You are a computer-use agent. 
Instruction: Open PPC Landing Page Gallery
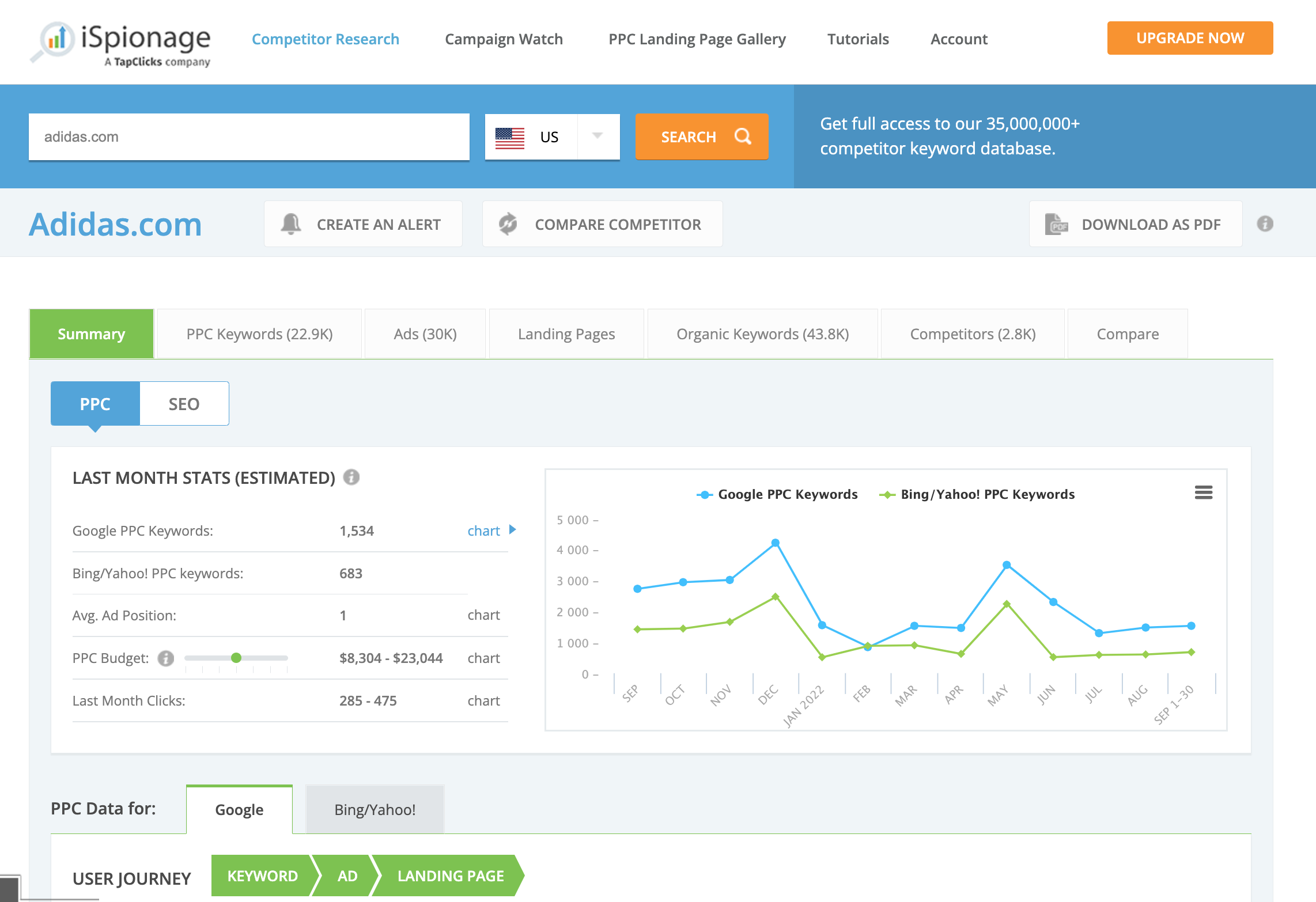697,39
